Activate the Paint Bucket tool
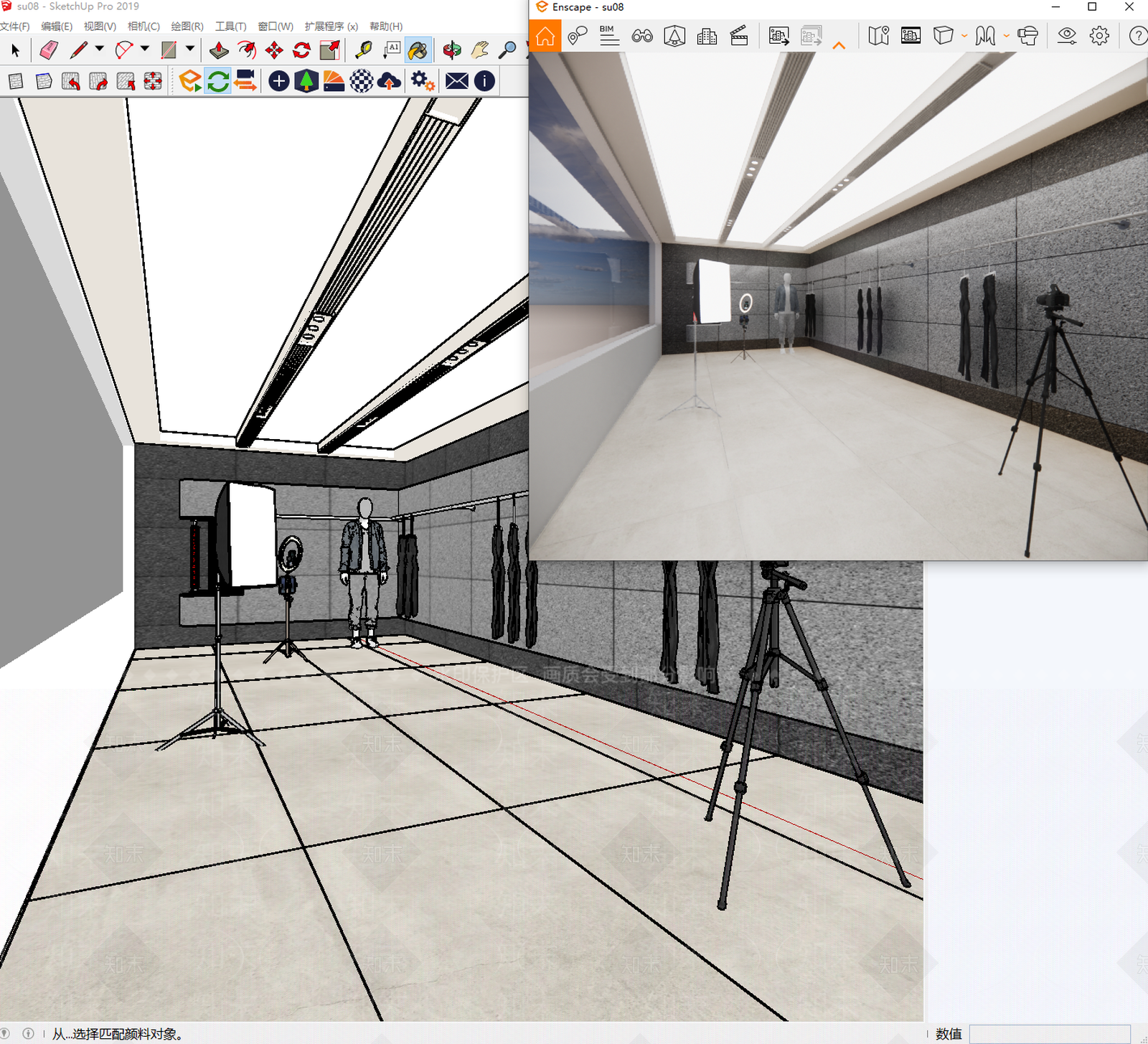Image resolution: width=1148 pixels, height=1044 pixels. [418, 50]
